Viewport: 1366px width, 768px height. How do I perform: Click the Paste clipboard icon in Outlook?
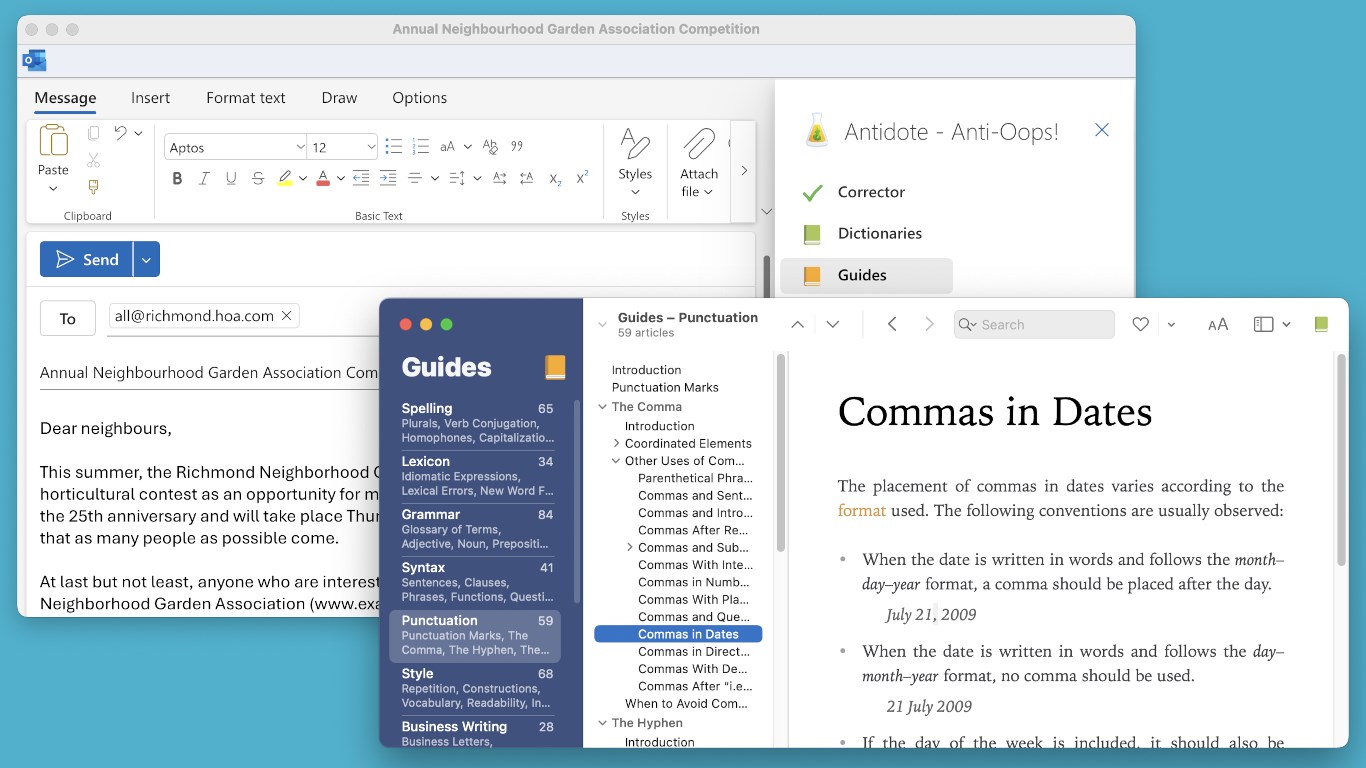(53, 141)
